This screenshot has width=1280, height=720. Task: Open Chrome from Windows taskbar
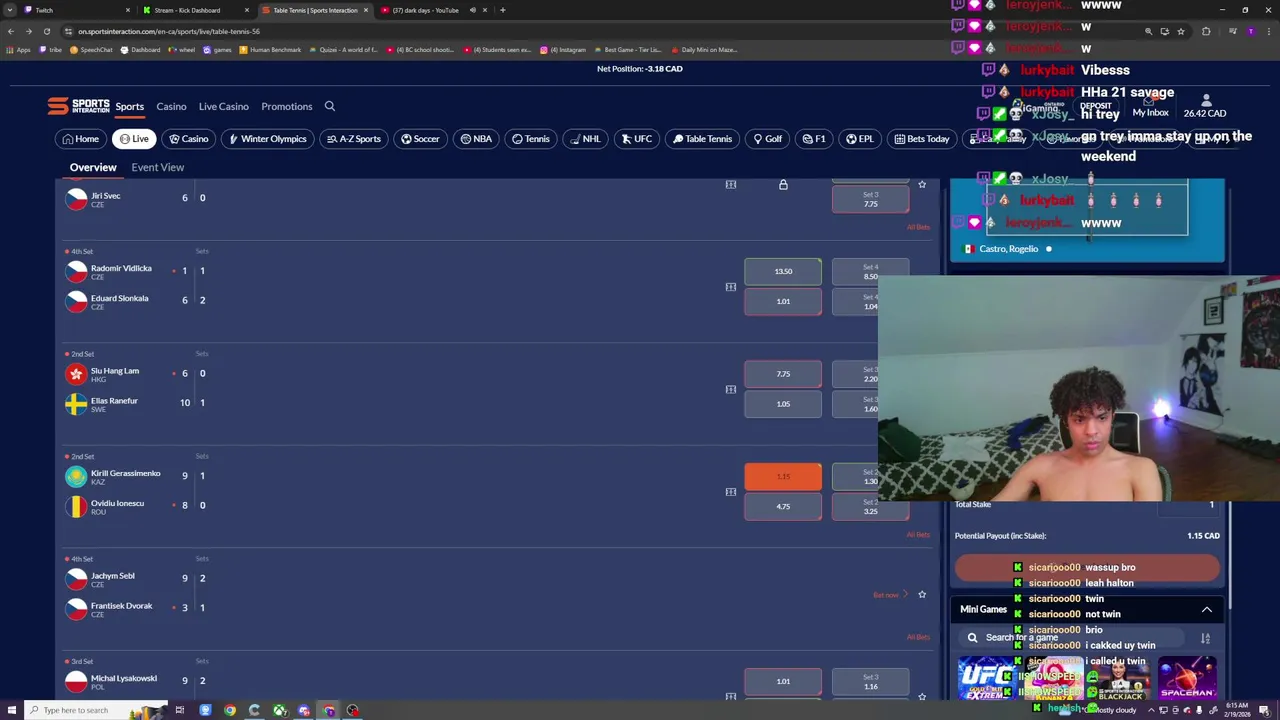pos(230,710)
